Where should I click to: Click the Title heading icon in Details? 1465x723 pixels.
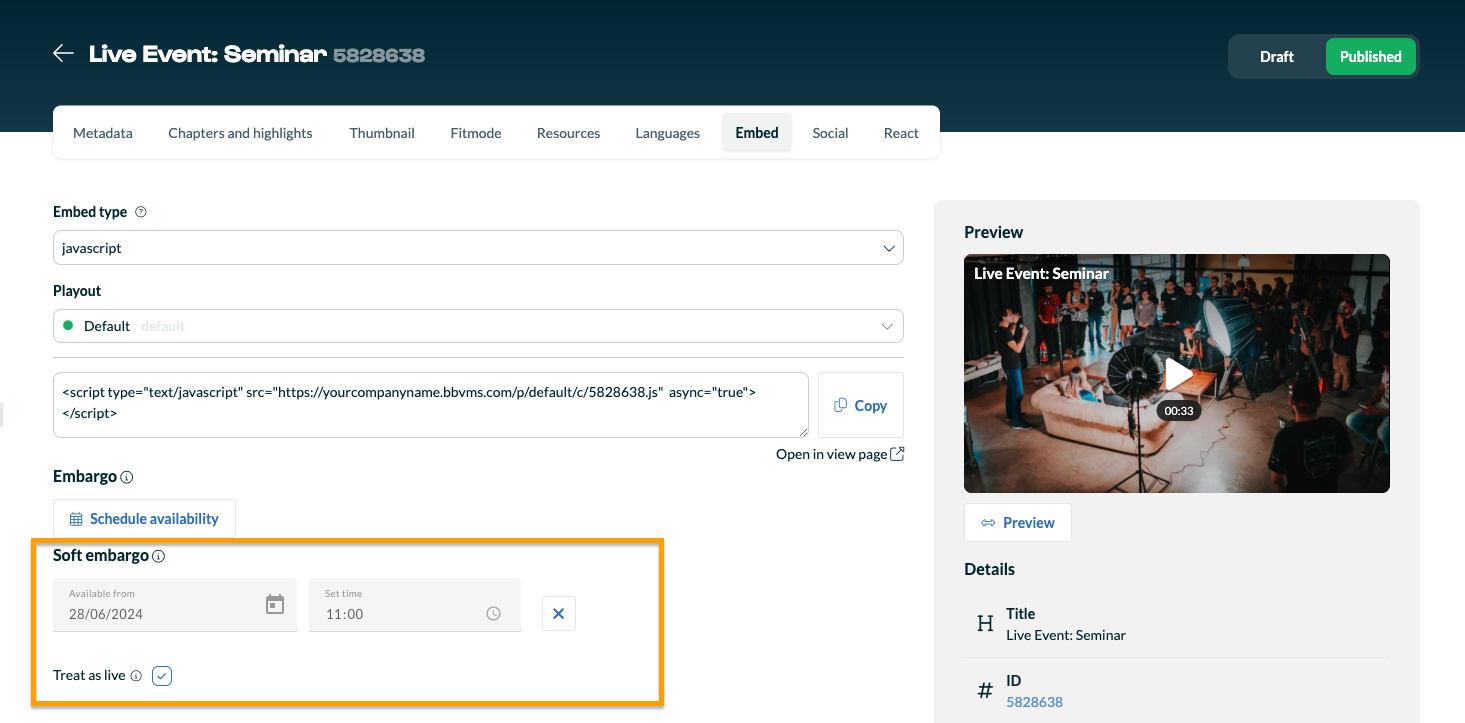point(985,624)
